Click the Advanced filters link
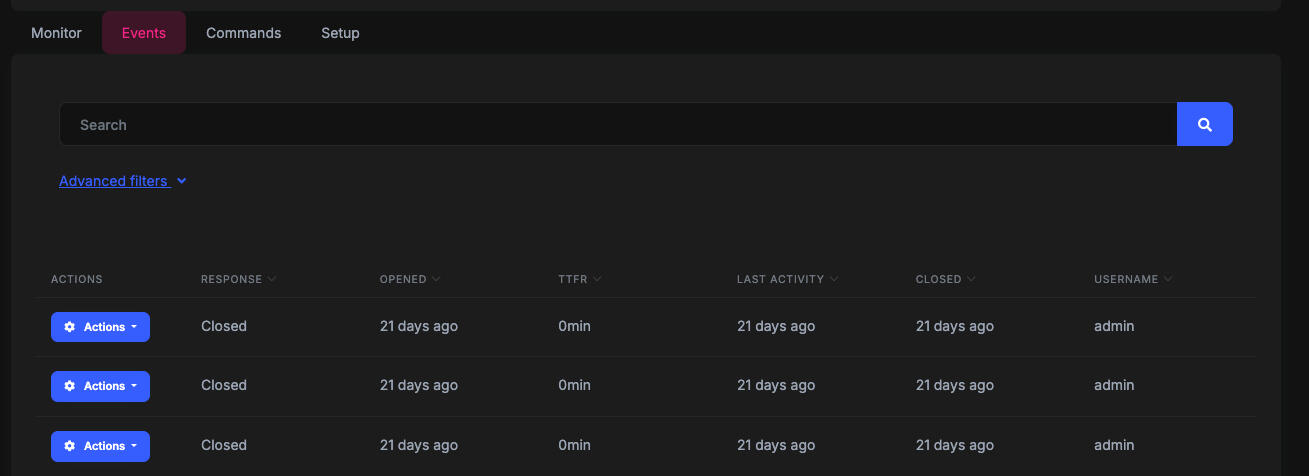This screenshot has width=1309, height=476. (113, 181)
